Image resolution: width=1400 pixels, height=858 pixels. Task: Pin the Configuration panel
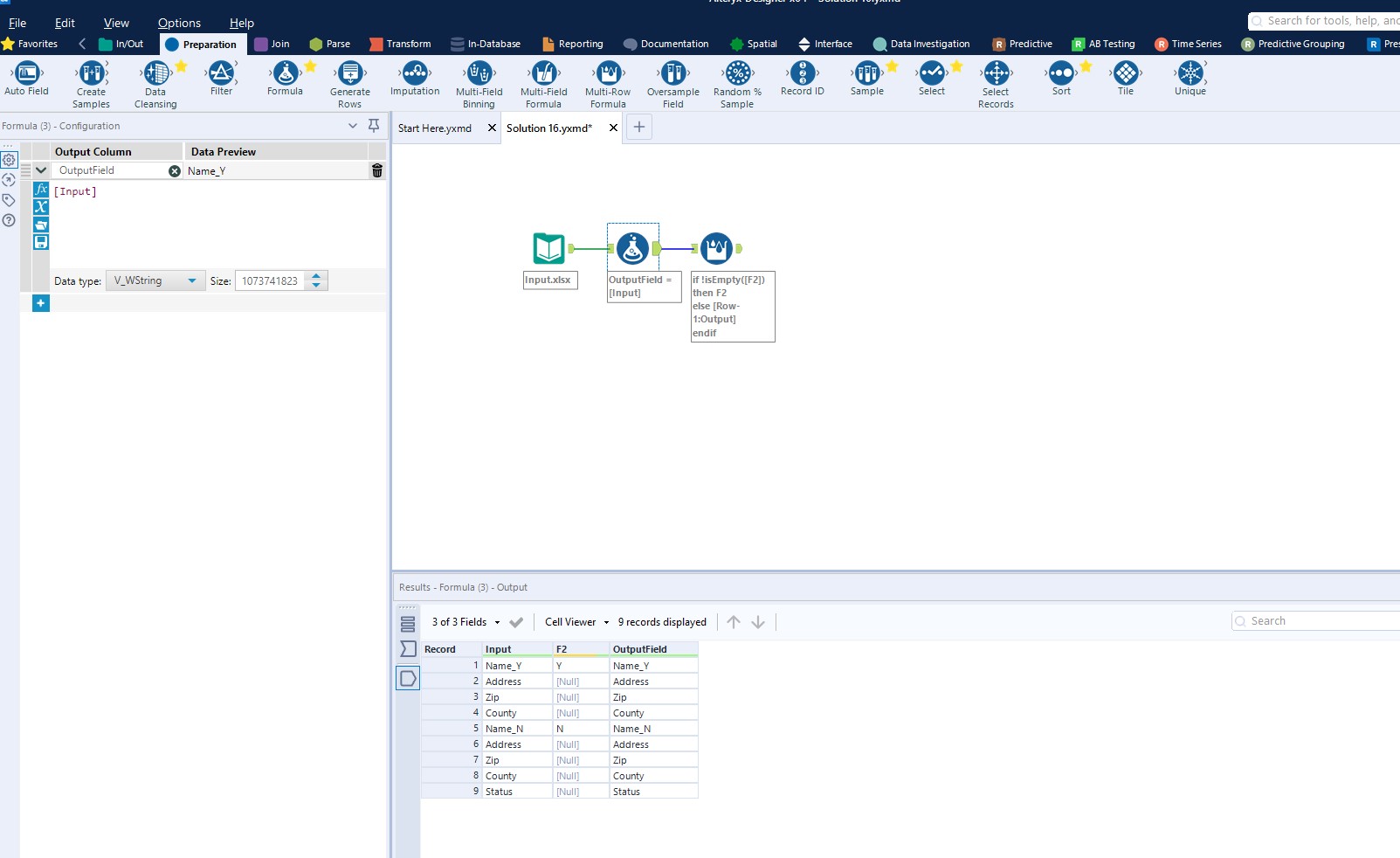374,126
